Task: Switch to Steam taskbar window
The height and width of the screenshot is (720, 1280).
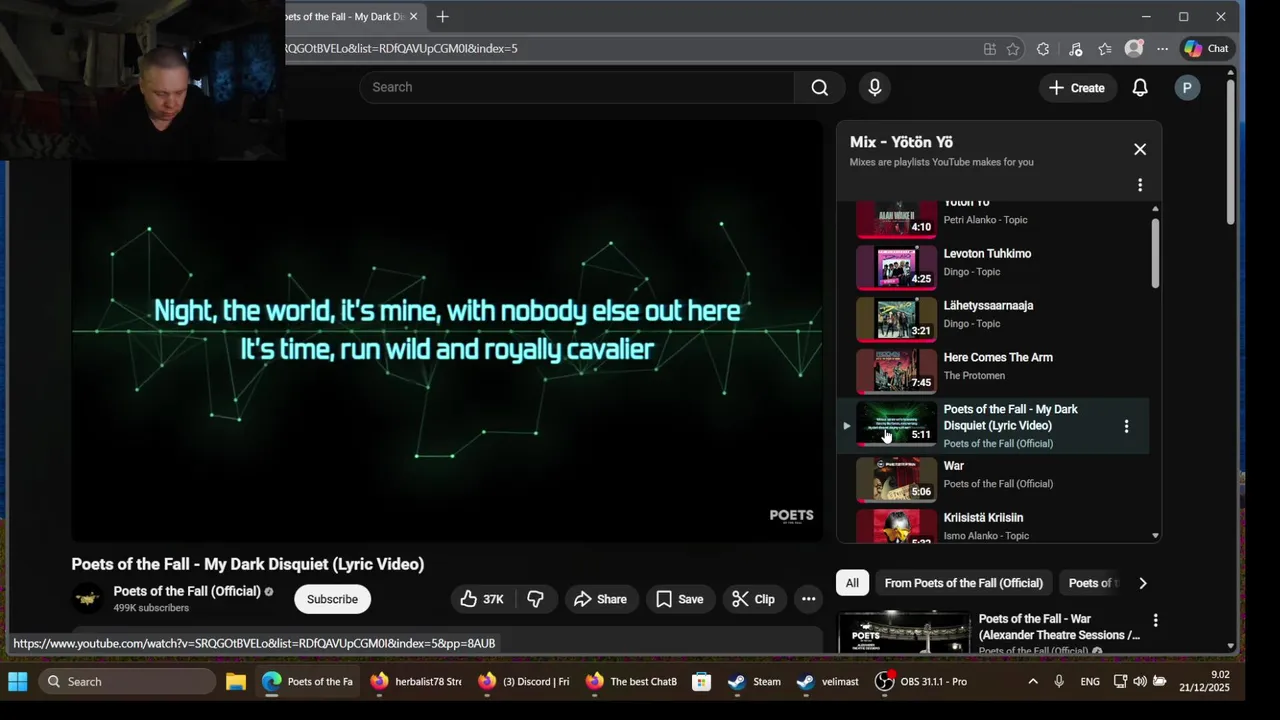Action: coord(754,681)
